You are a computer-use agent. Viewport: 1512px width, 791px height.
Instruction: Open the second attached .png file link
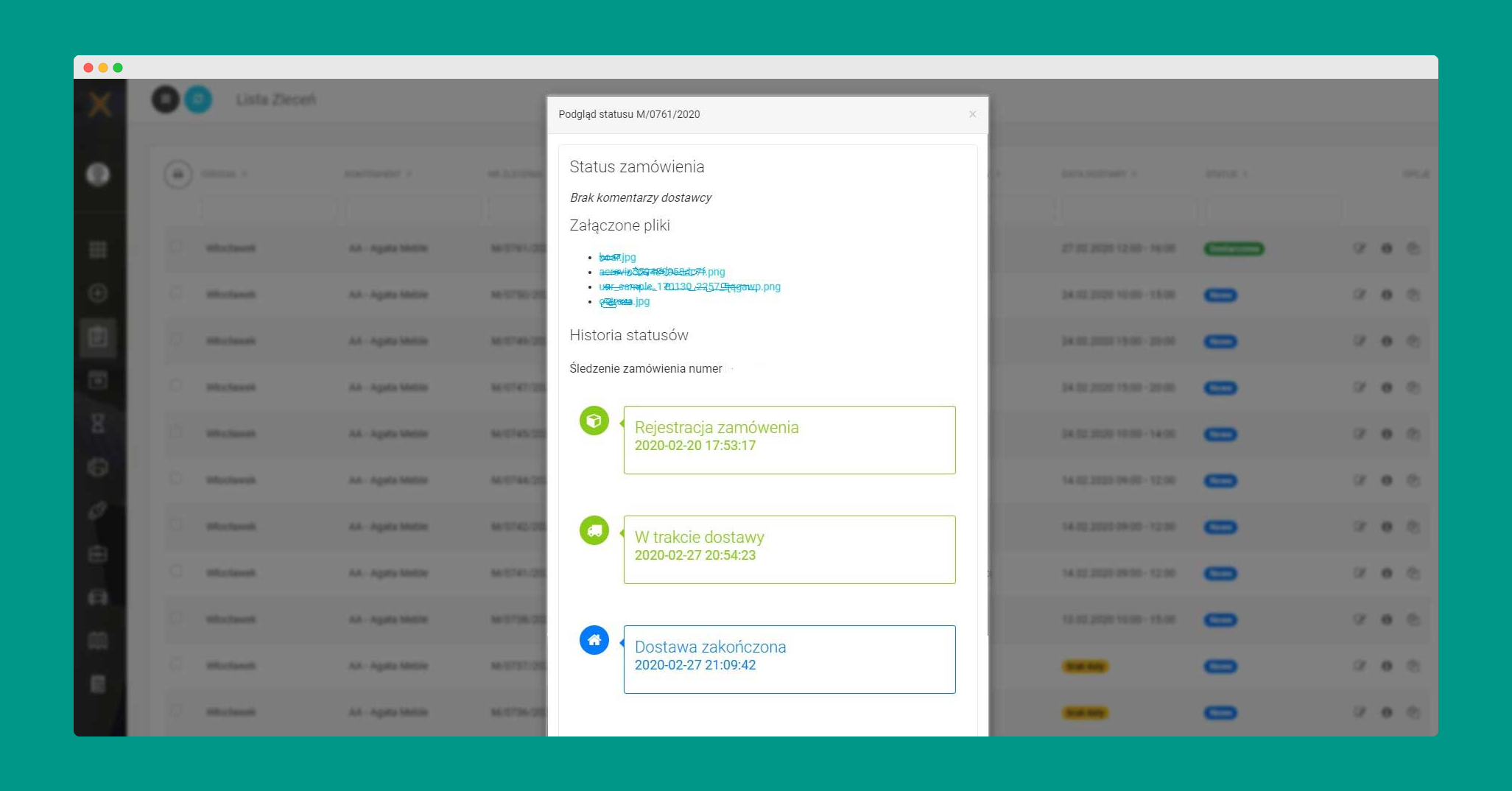[x=661, y=272]
